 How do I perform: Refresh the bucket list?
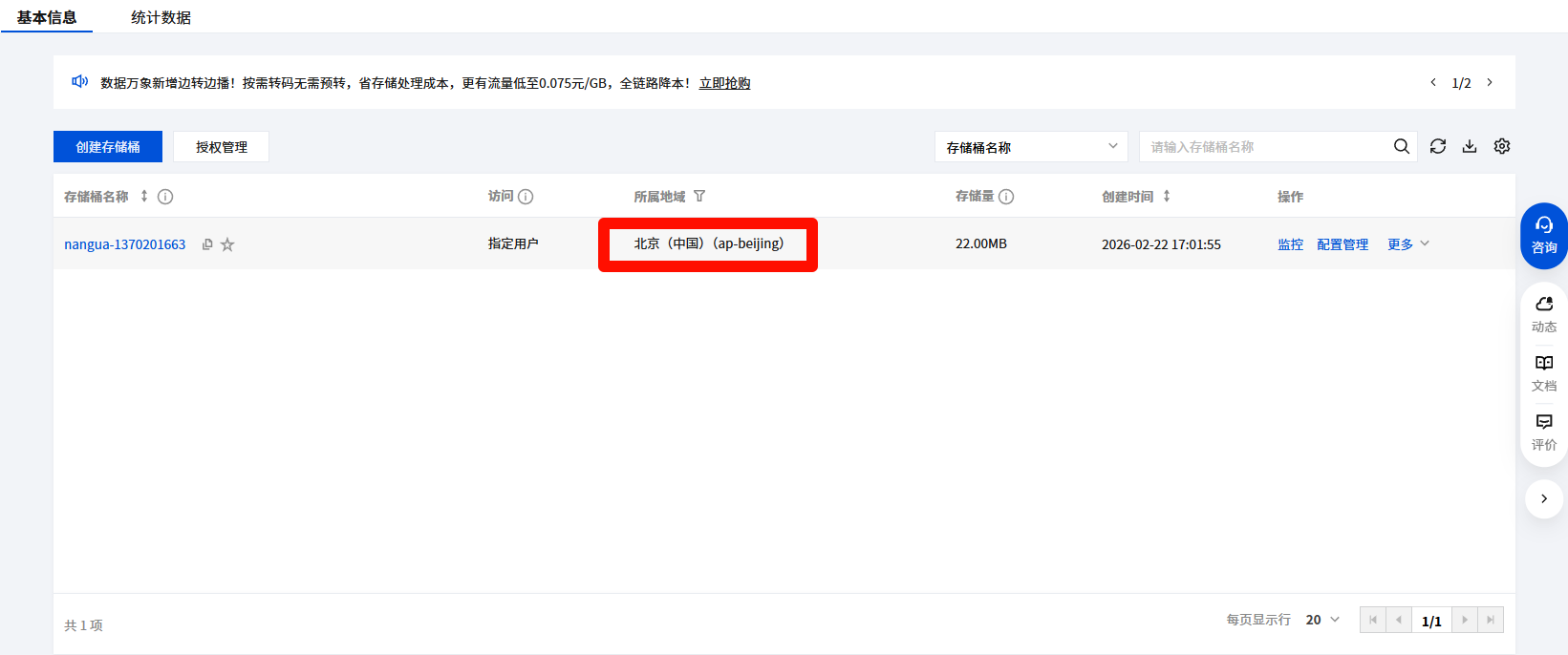click(1437, 146)
